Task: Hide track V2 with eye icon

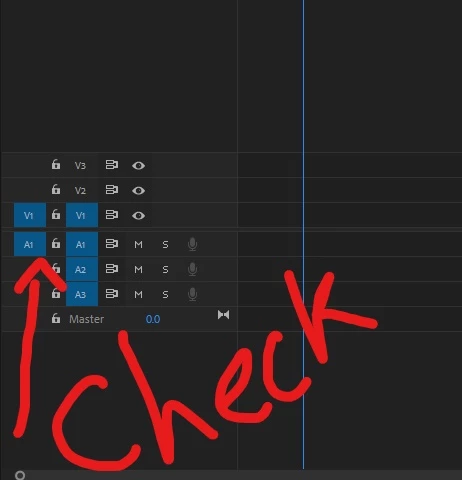Action: point(138,190)
